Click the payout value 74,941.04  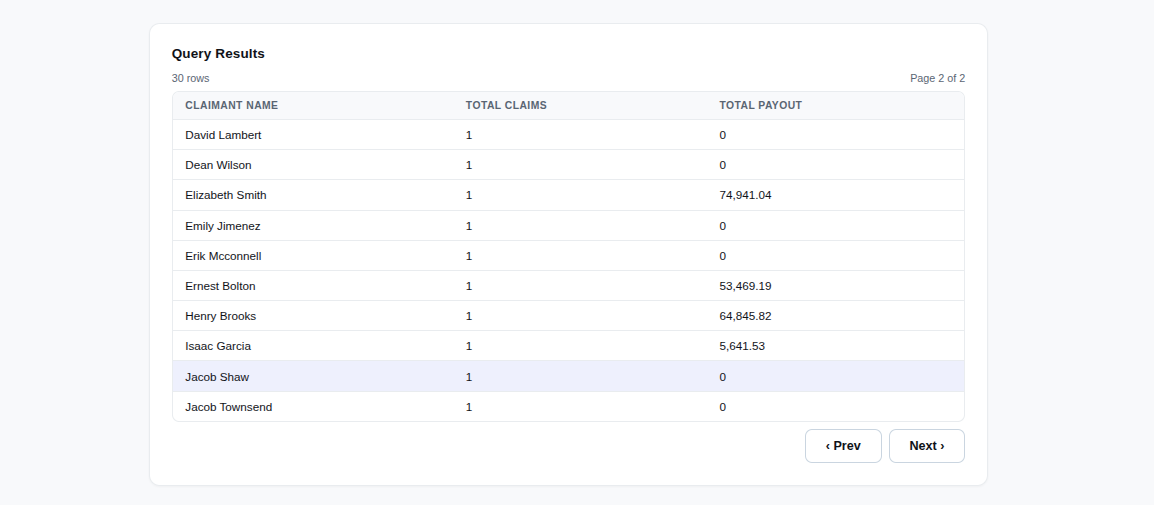click(x=746, y=195)
